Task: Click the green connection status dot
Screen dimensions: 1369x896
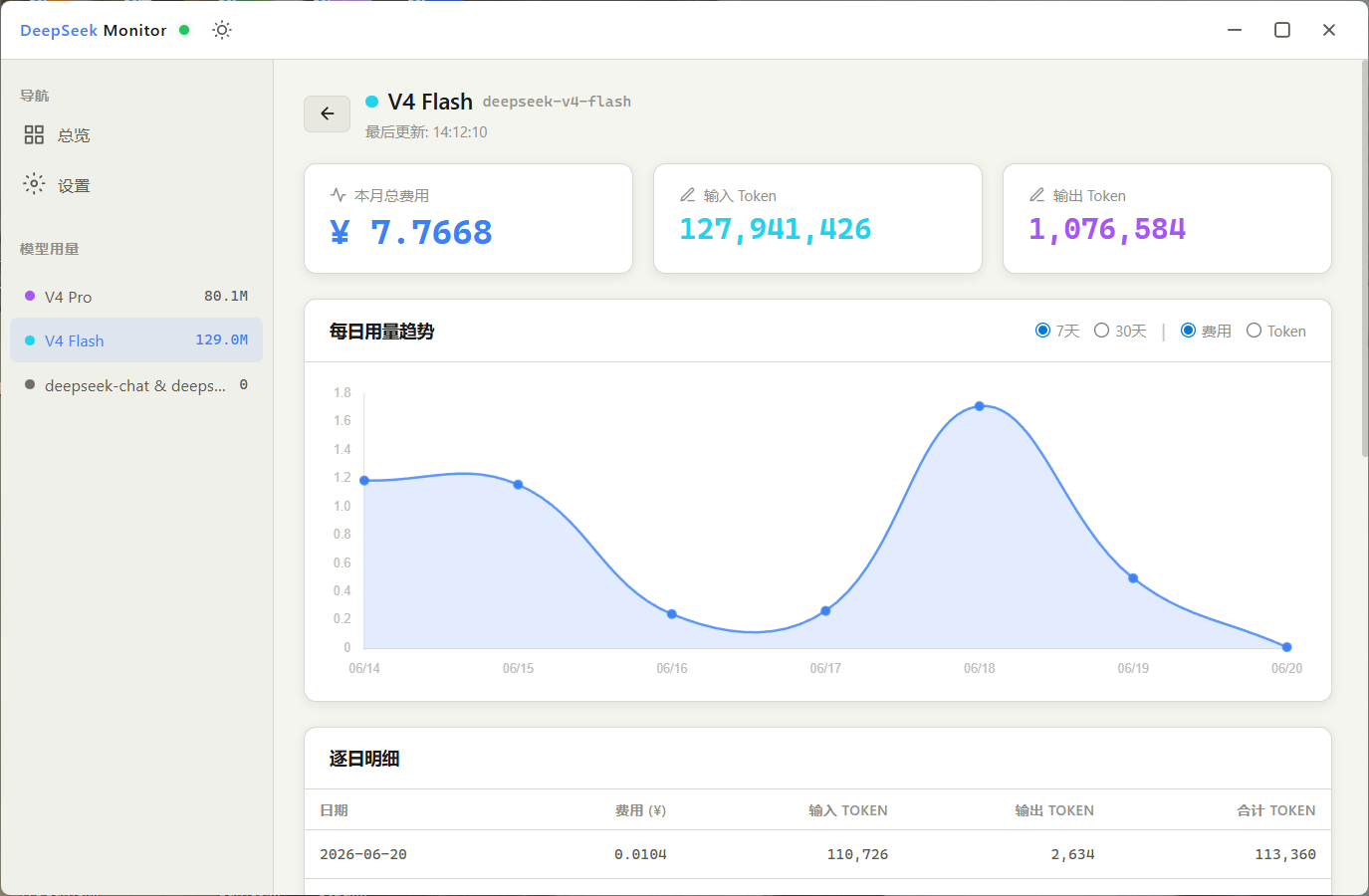Action: [x=184, y=30]
